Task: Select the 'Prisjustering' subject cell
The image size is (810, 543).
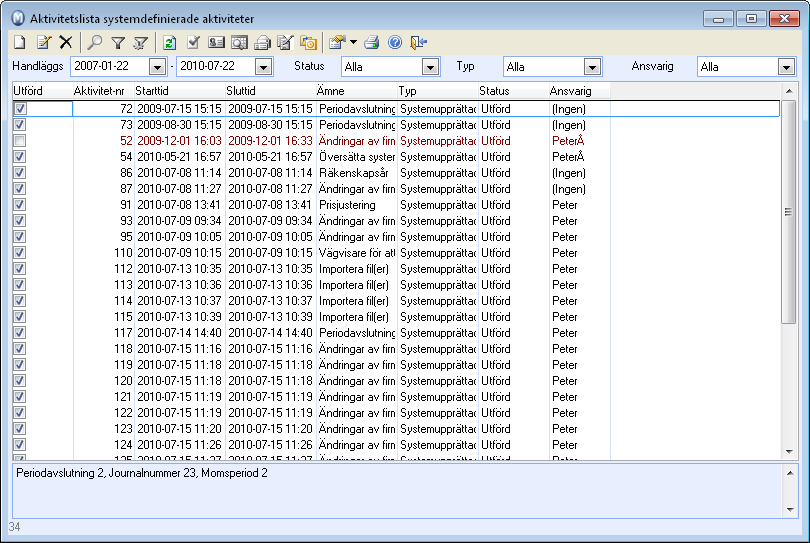Action: (x=356, y=205)
